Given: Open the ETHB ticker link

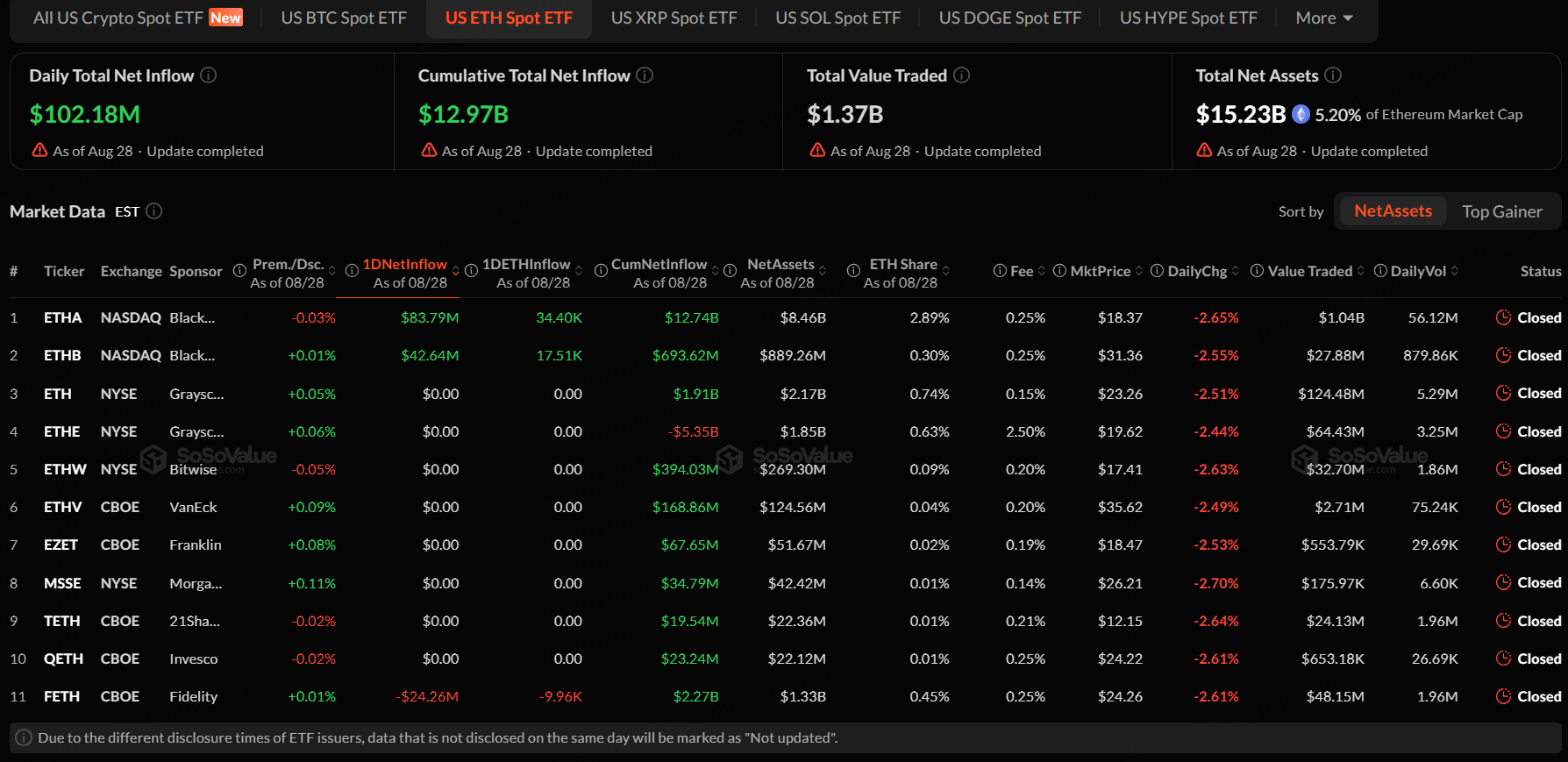Looking at the screenshot, I should point(62,355).
